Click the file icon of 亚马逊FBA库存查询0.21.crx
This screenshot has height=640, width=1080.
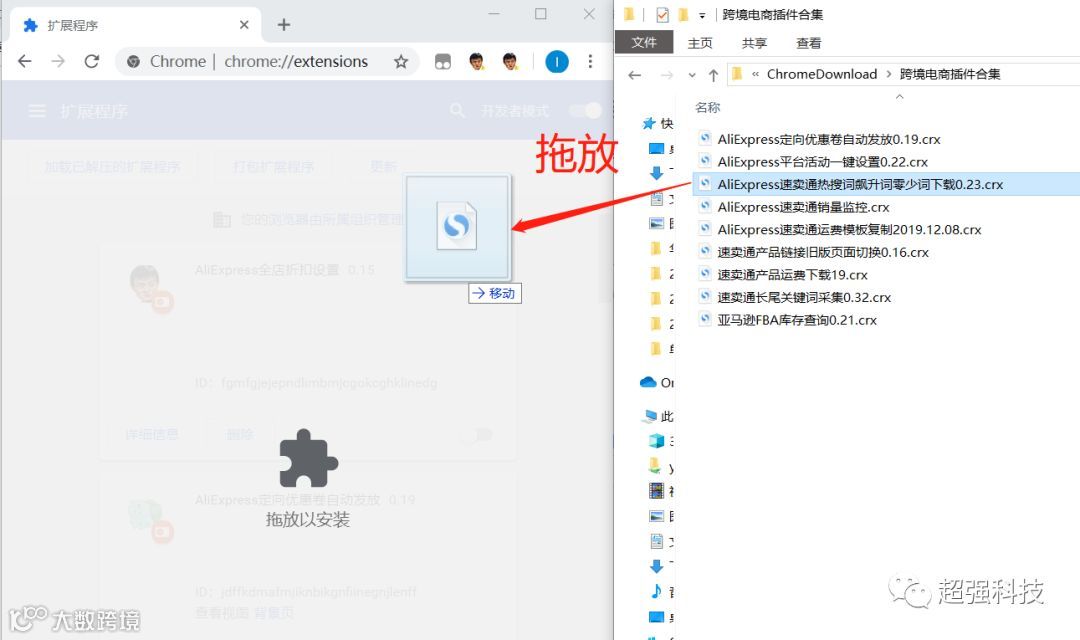[705, 319]
